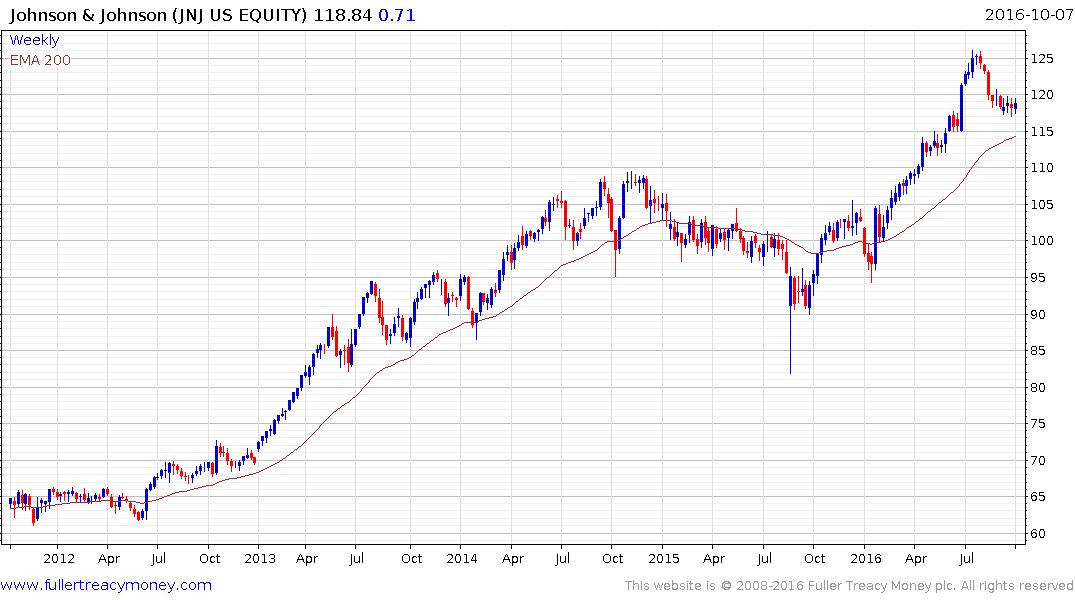Select the 110 price axis label

coord(1042,168)
